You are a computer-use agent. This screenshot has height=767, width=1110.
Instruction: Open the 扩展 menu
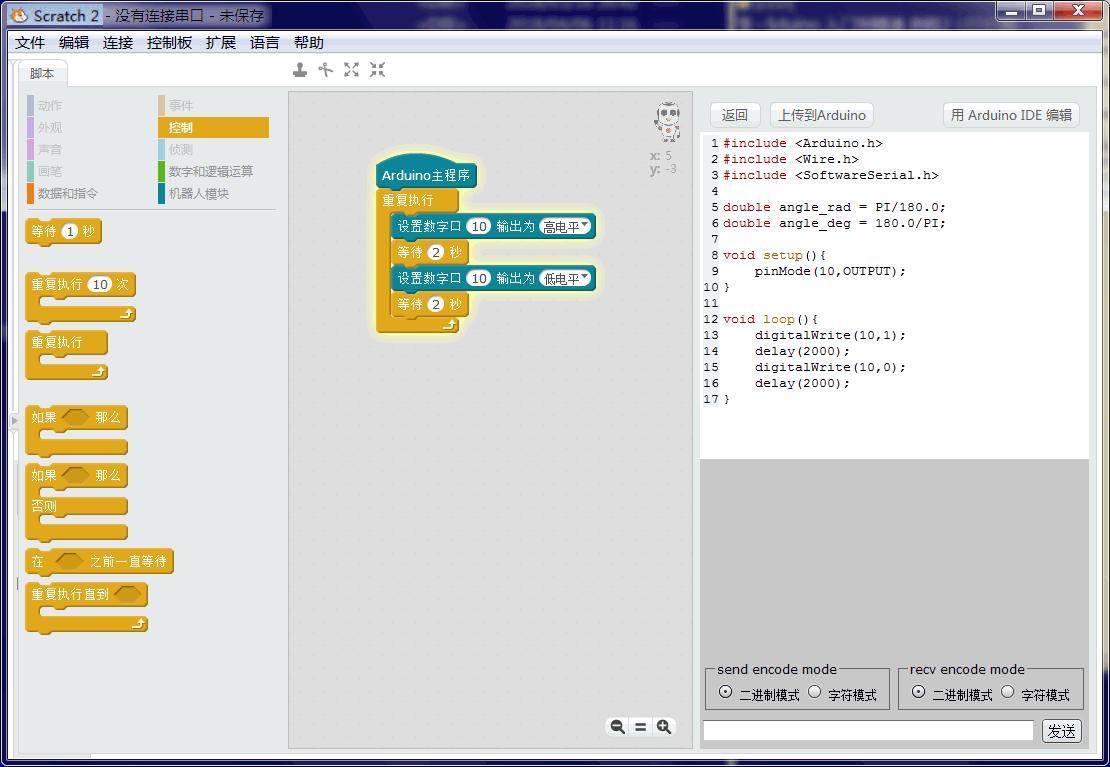tap(221, 42)
